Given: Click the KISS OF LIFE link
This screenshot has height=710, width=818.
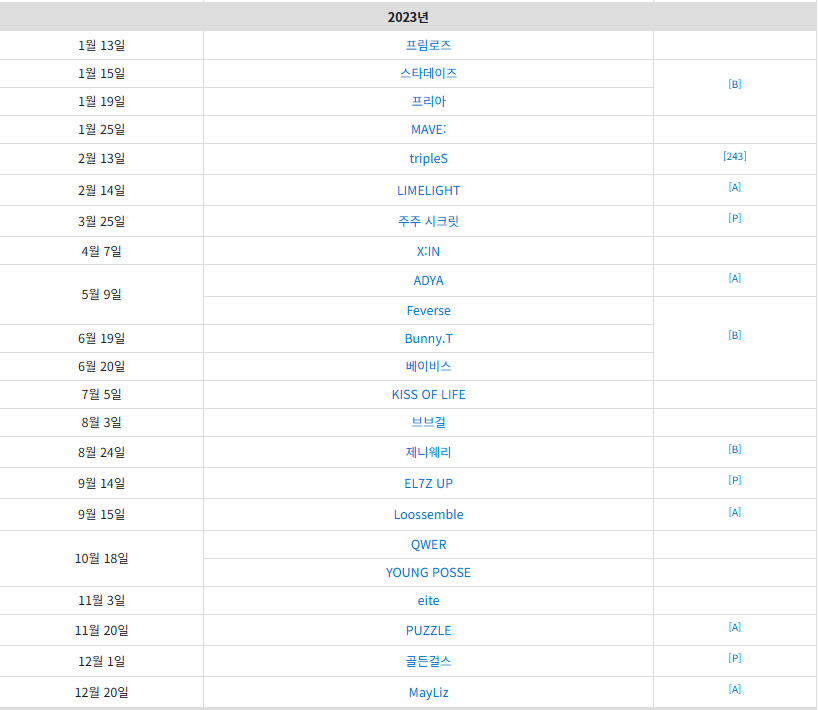Looking at the screenshot, I should click(428, 394).
